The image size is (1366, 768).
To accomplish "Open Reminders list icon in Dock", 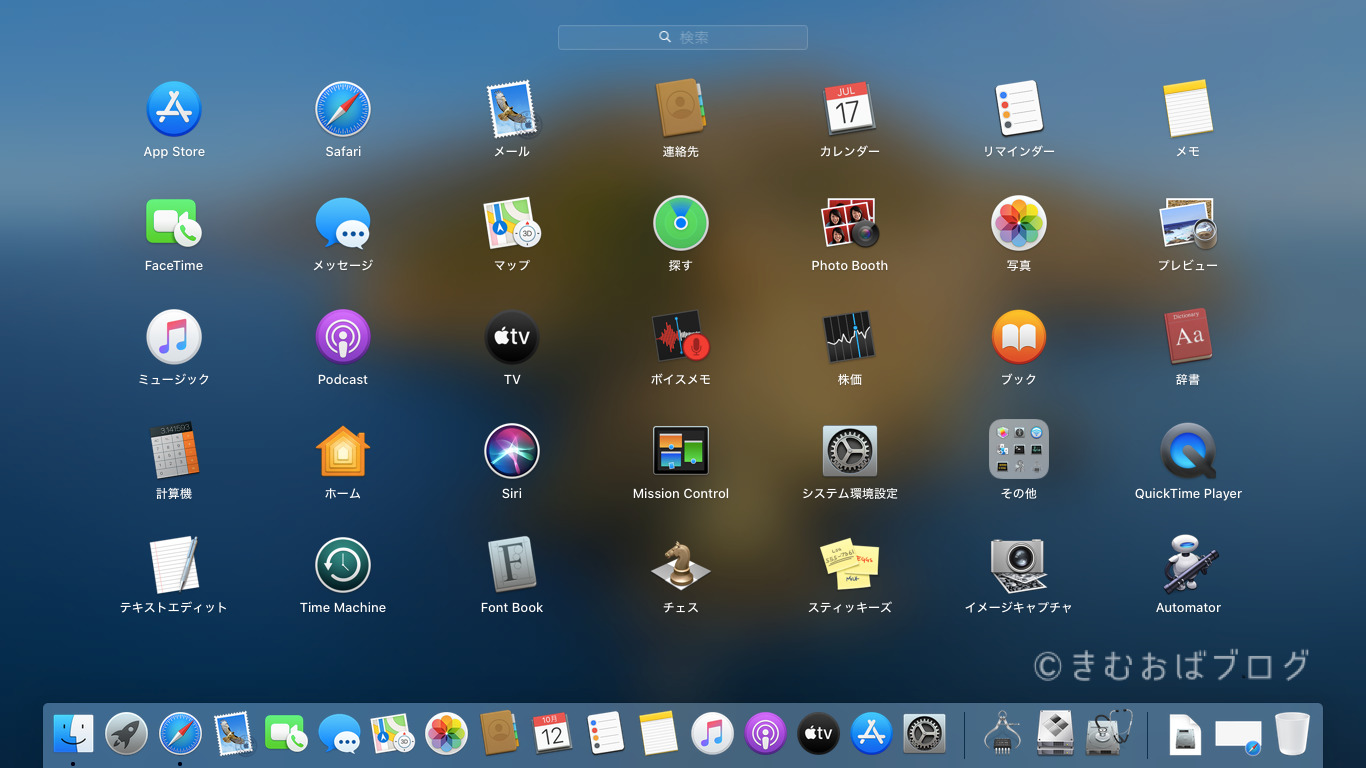I will pyautogui.click(x=606, y=734).
